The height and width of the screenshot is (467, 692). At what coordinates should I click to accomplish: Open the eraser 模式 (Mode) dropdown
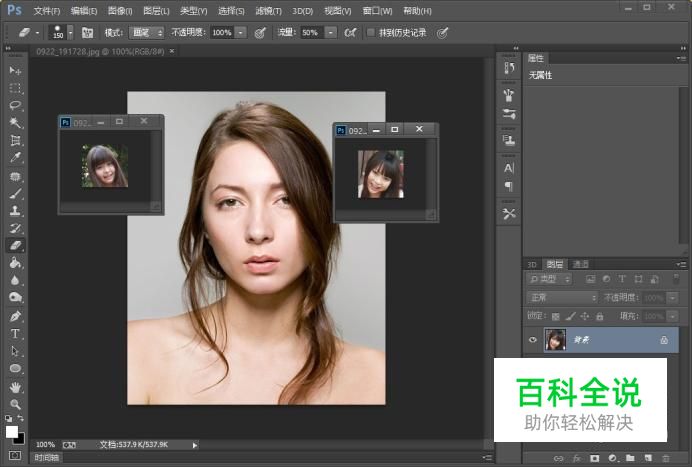(146, 32)
